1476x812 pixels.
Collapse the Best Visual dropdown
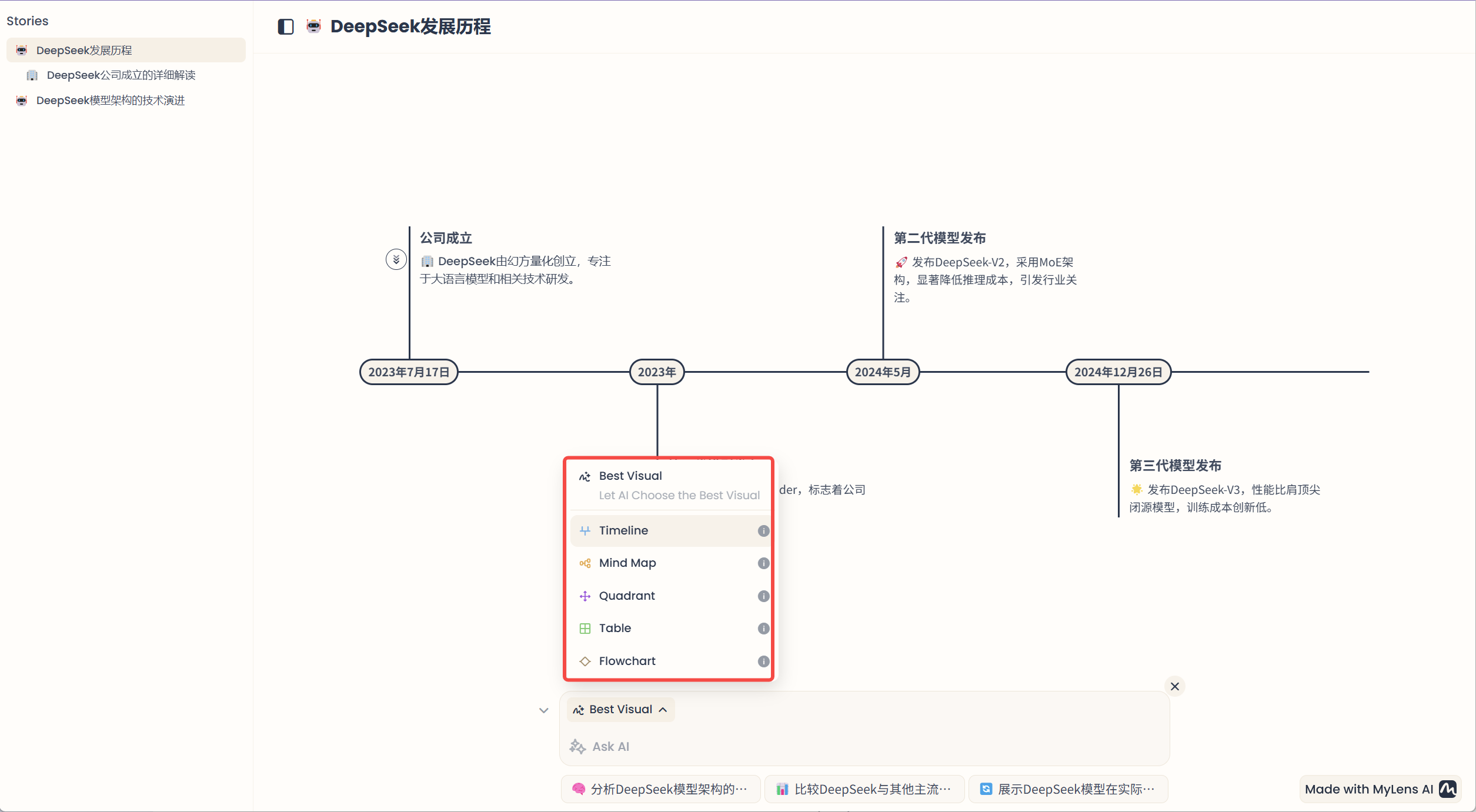[x=621, y=710]
